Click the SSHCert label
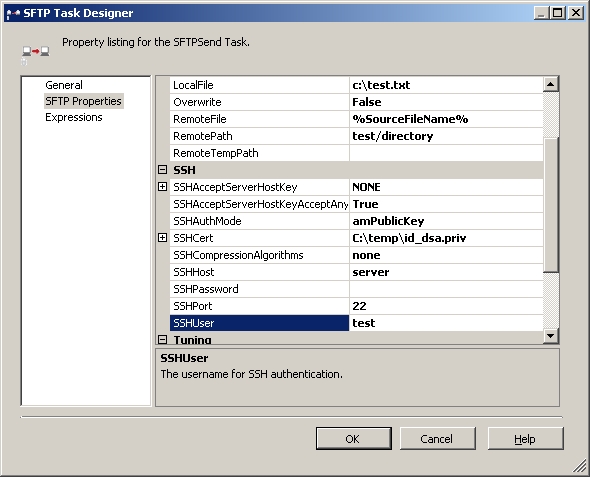Screen dimensions: 590x477 (x=259, y=238)
